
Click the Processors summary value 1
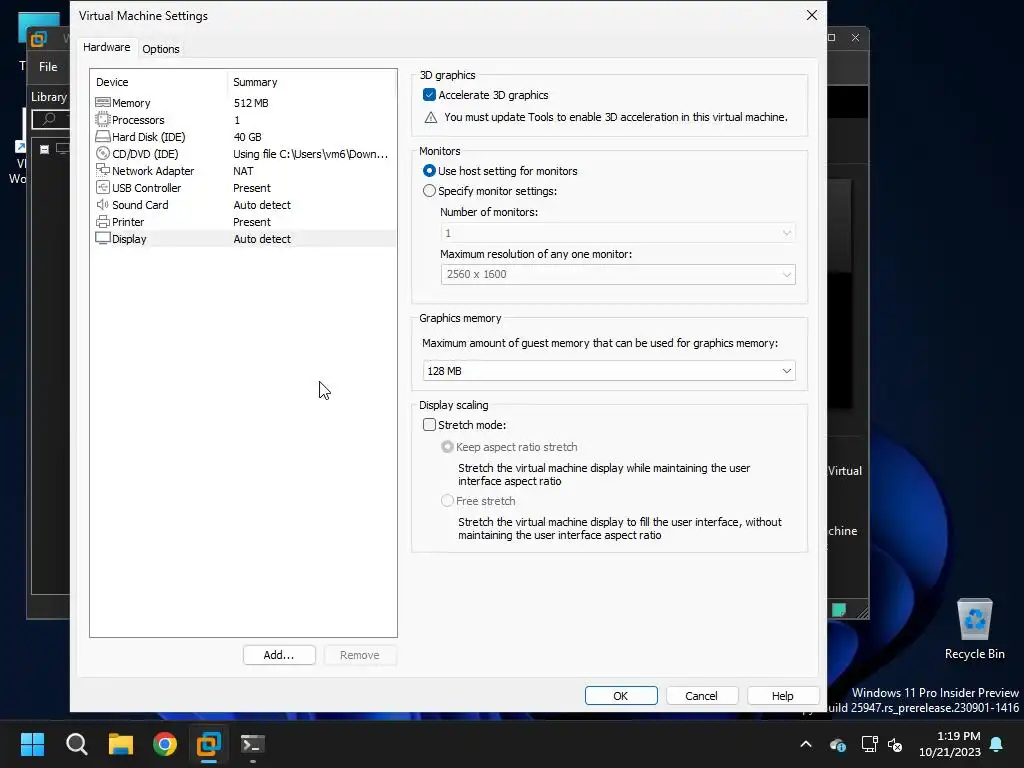(x=237, y=120)
